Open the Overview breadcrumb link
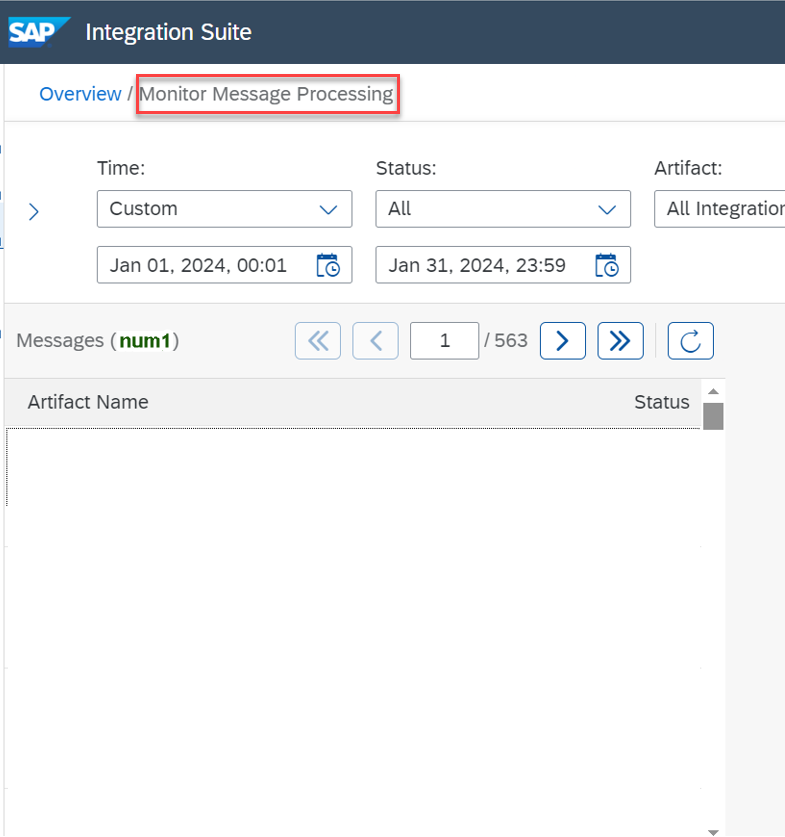The image size is (785, 837). 80,94
